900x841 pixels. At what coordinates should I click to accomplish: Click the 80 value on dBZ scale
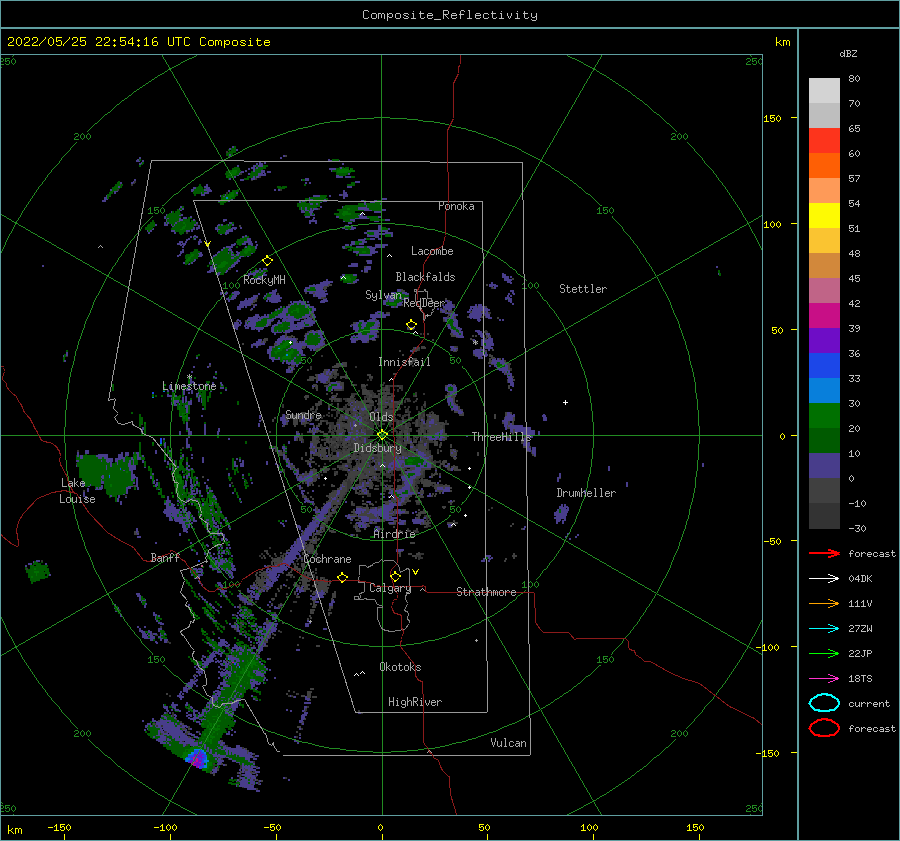854,79
